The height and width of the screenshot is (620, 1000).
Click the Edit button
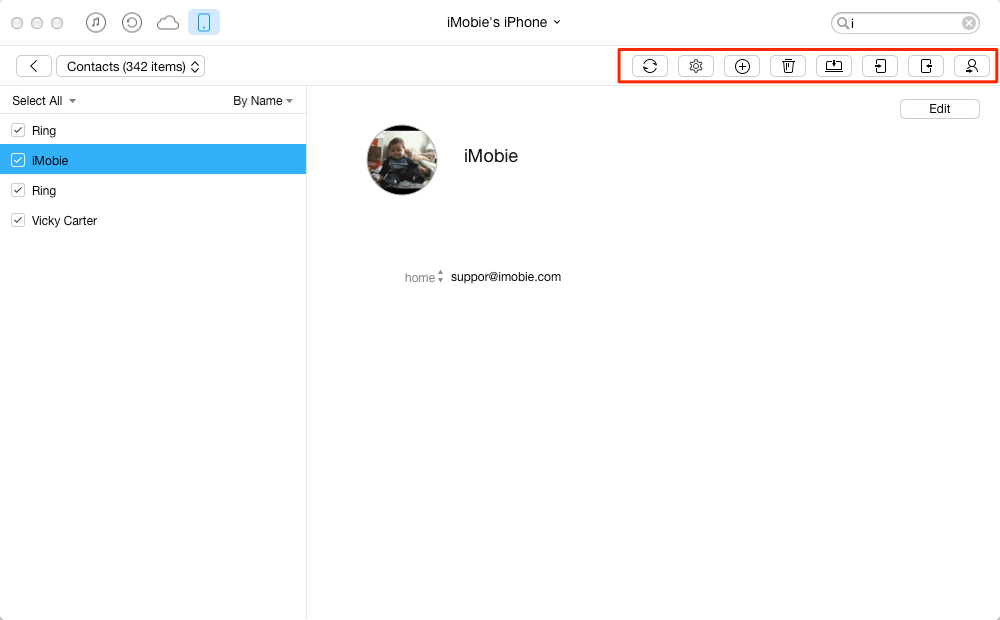tap(939, 109)
